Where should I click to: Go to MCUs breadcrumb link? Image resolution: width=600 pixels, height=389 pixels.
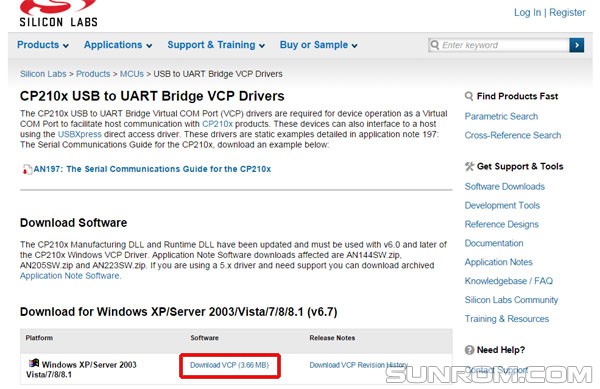tap(132, 74)
